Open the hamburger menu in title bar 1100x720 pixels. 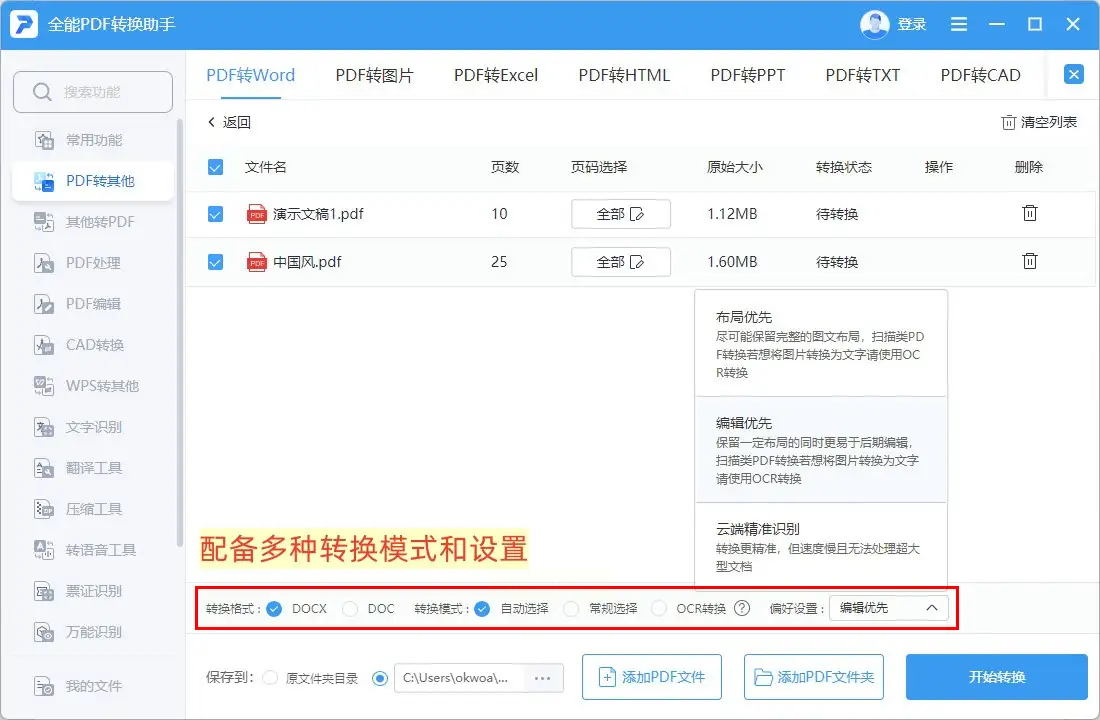(959, 24)
